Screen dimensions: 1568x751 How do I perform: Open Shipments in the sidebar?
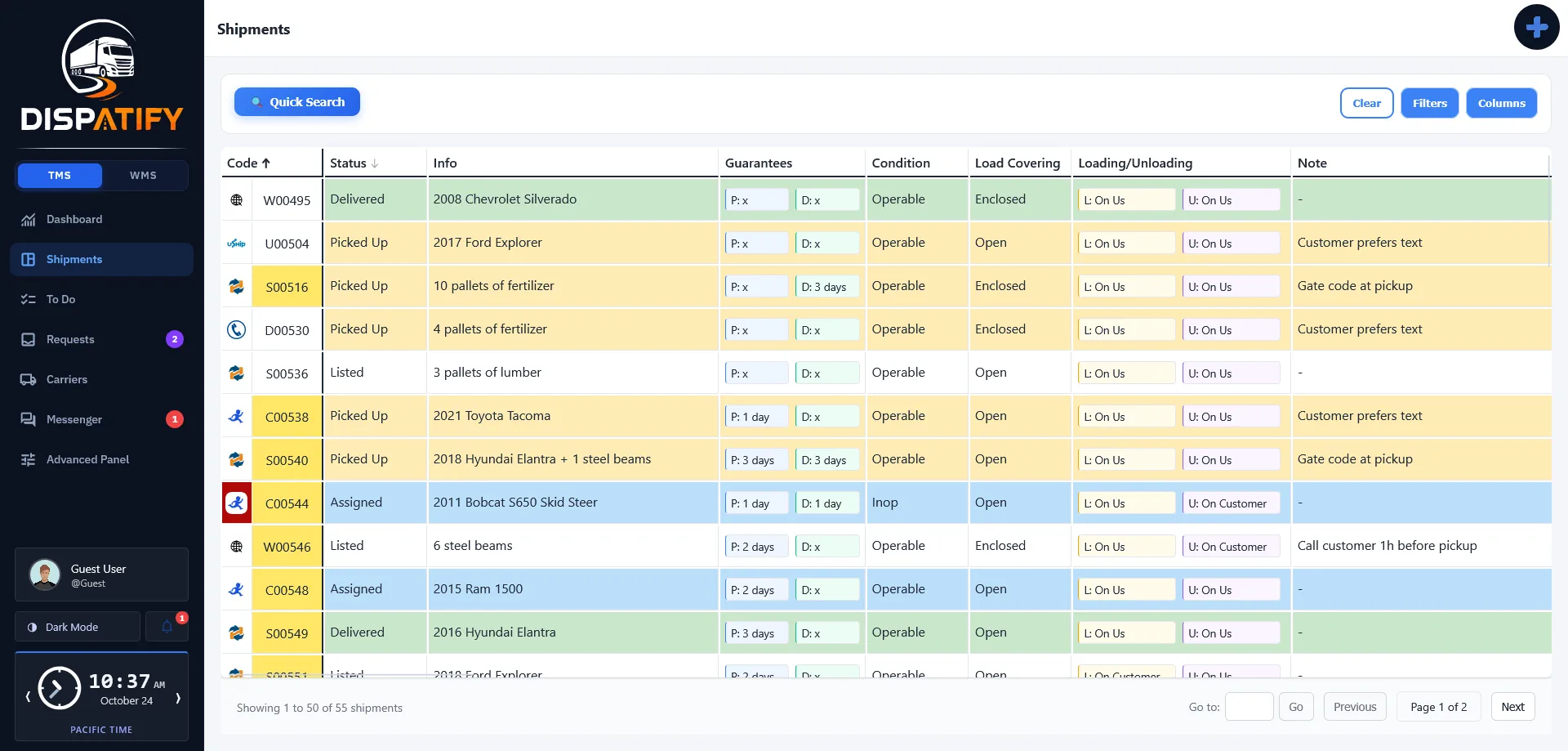101,260
